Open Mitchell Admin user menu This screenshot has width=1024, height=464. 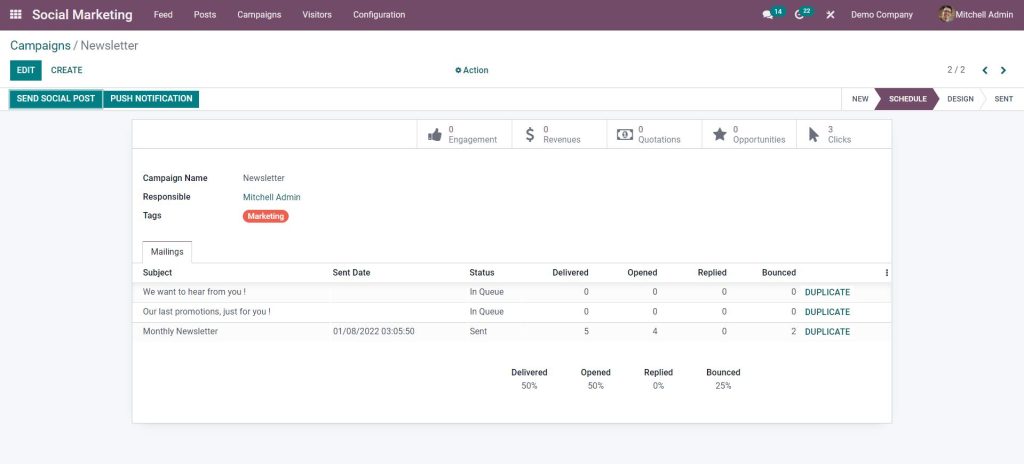coord(976,14)
